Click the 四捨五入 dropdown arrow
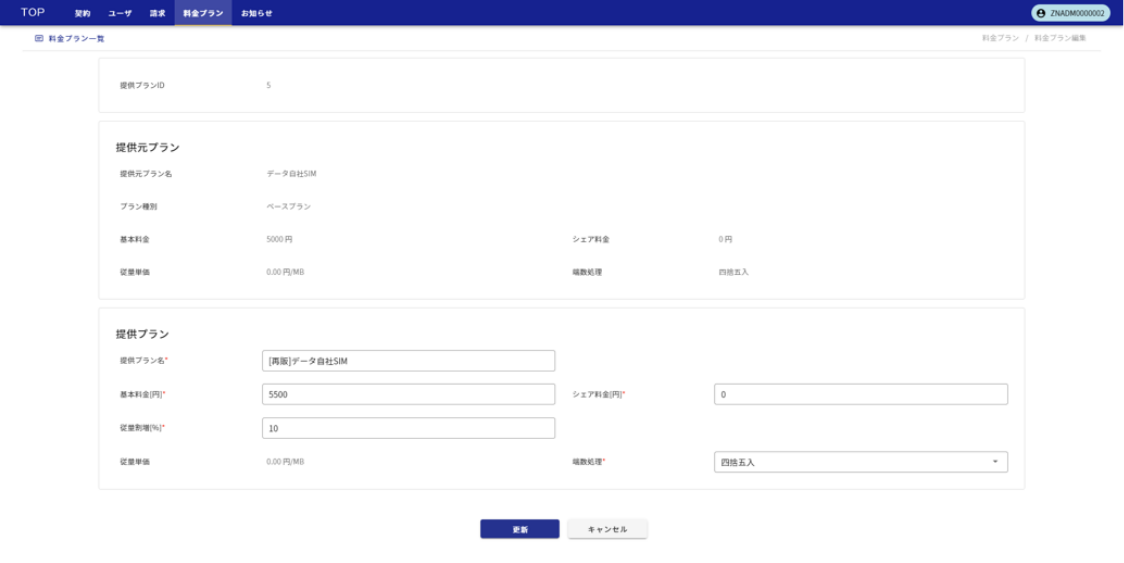Viewport: 1124px width, 563px height. 995,462
